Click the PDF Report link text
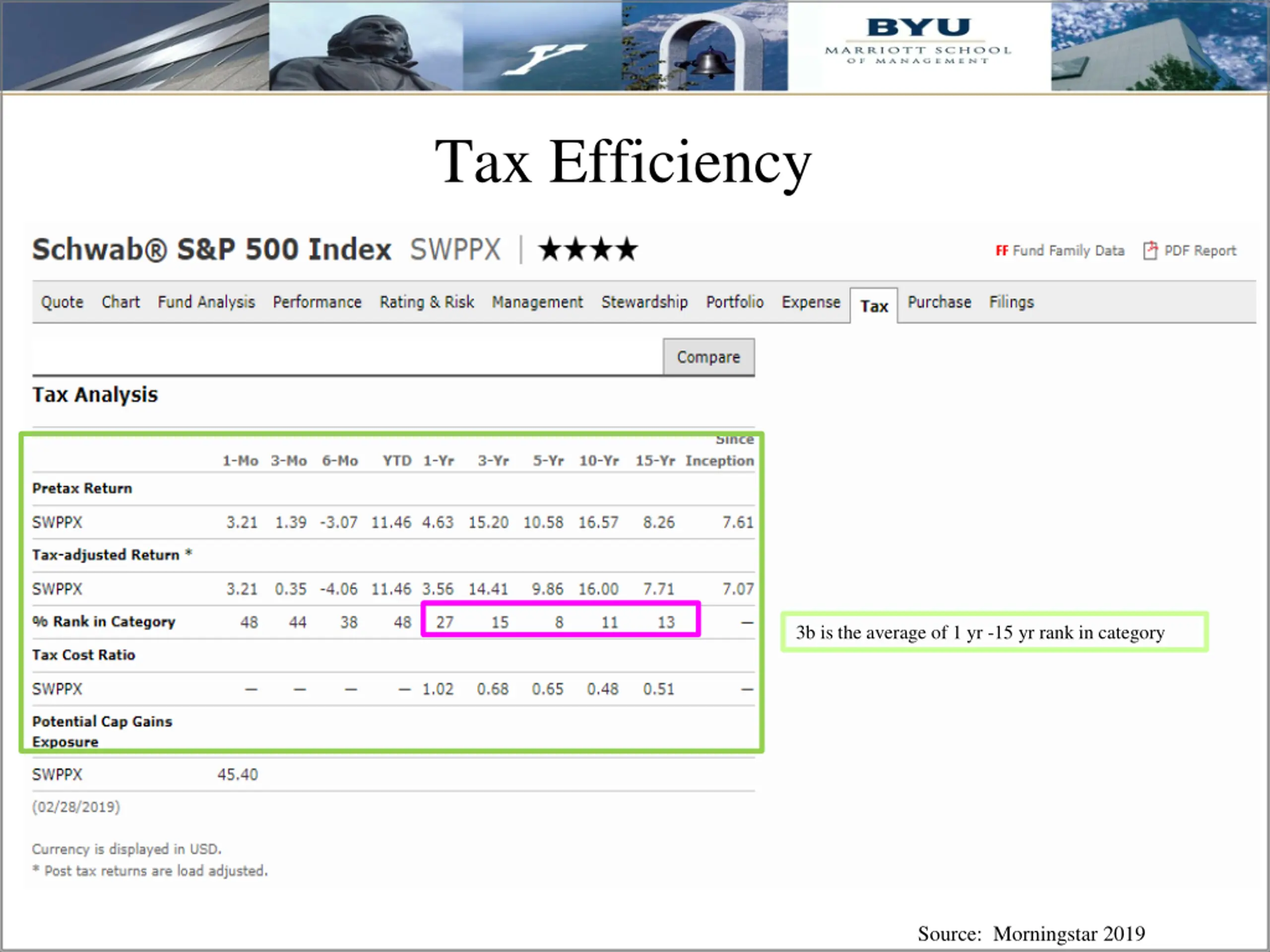 pyautogui.click(x=1200, y=251)
